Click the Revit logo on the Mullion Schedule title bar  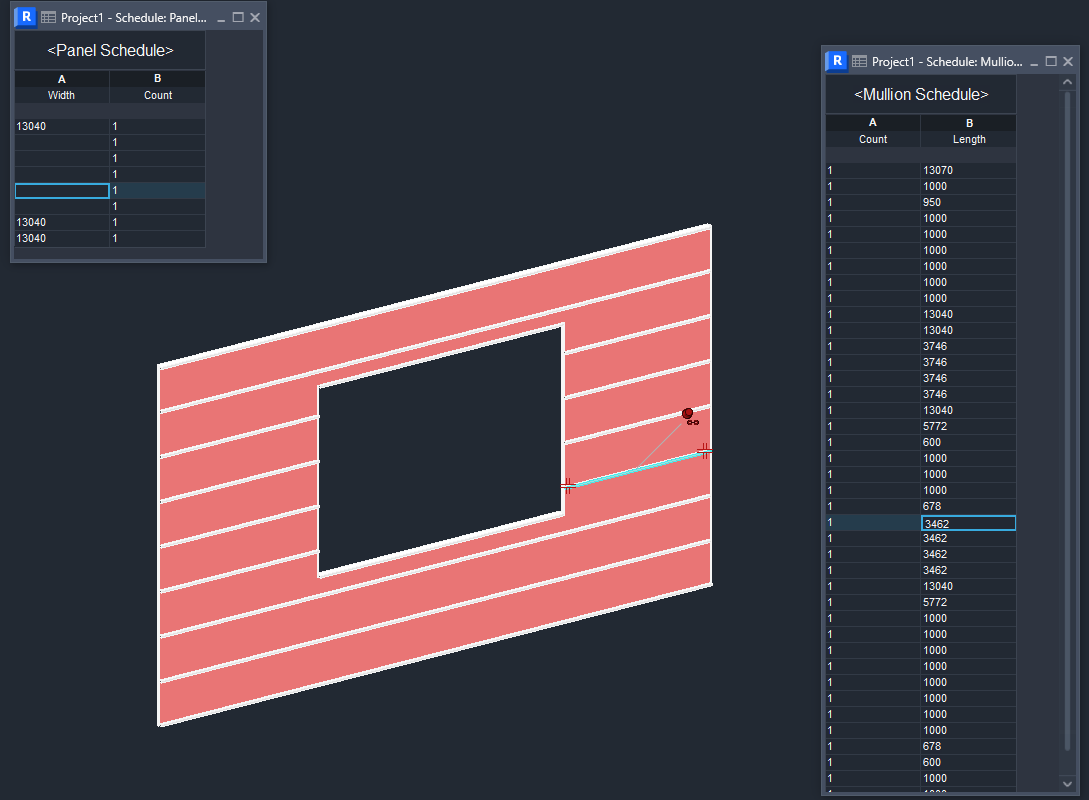[836, 60]
